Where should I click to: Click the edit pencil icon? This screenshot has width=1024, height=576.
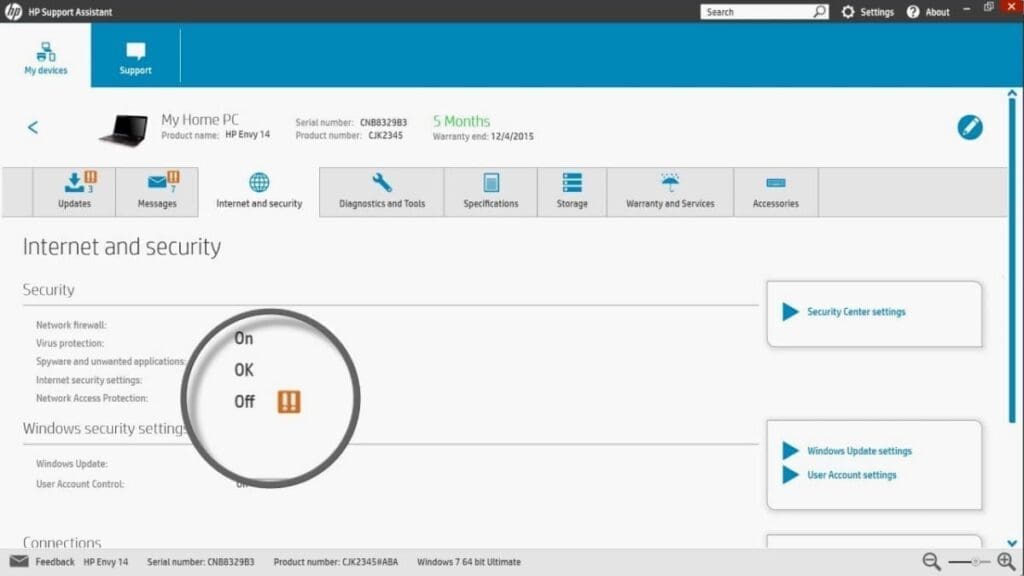[x=970, y=127]
